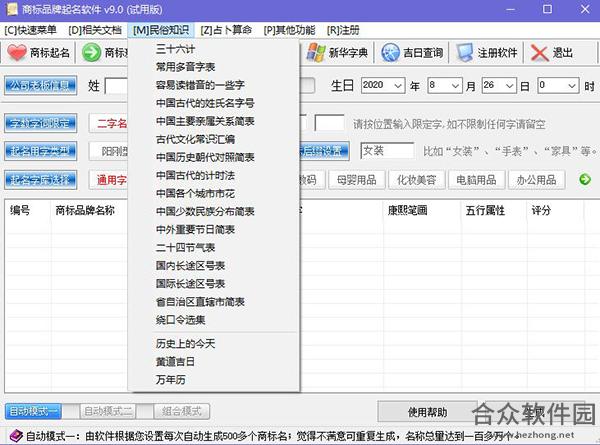Image resolution: width=600 pixels, height=445 pixels.
Task: Click the input field containing 女装
Action: click(x=387, y=151)
